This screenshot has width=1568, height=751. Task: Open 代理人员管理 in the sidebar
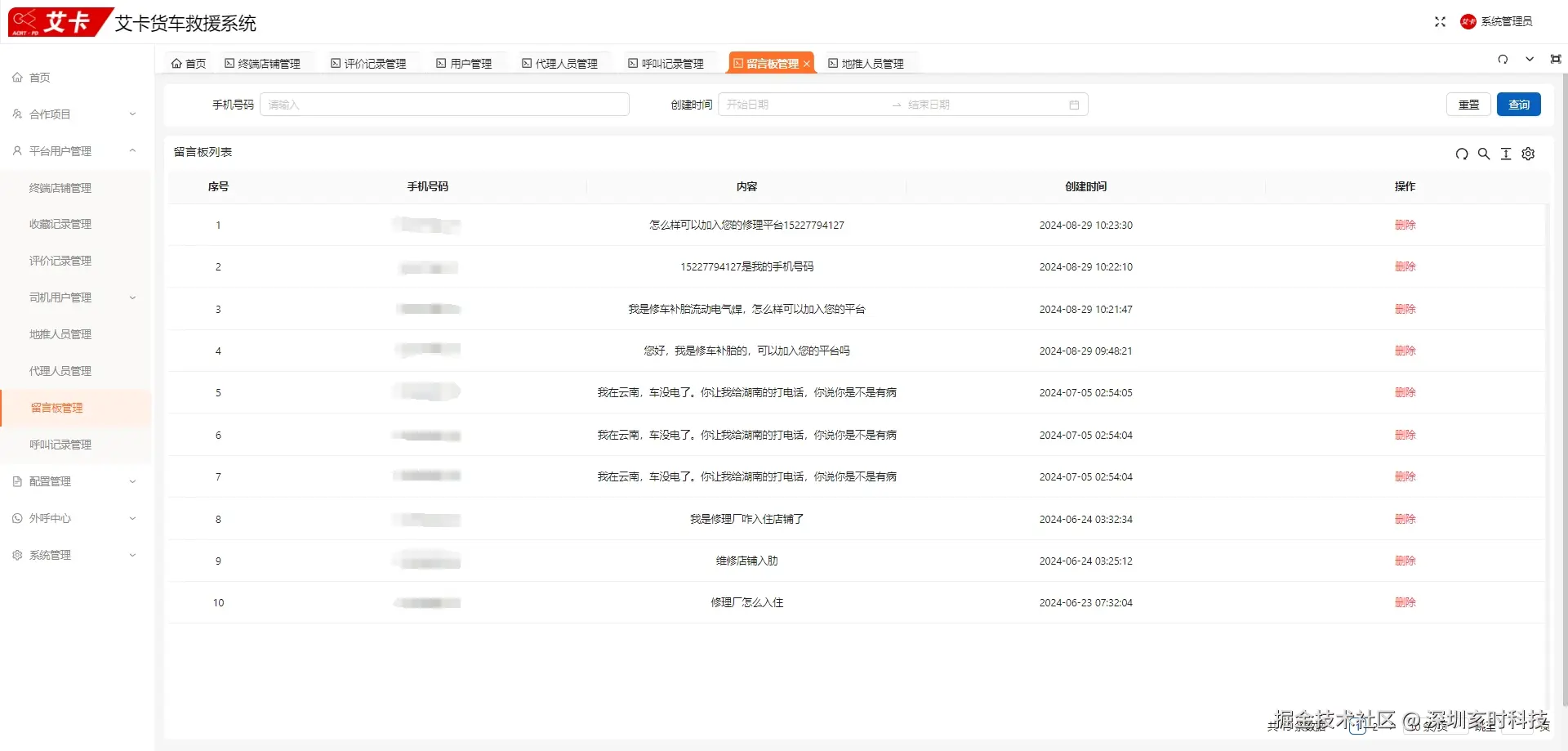[60, 372]
